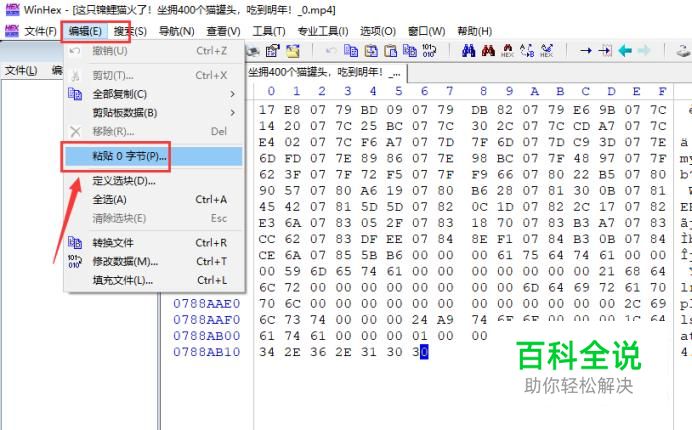Click greyed 移除(R)... menu entry

(x=154, y=132)
